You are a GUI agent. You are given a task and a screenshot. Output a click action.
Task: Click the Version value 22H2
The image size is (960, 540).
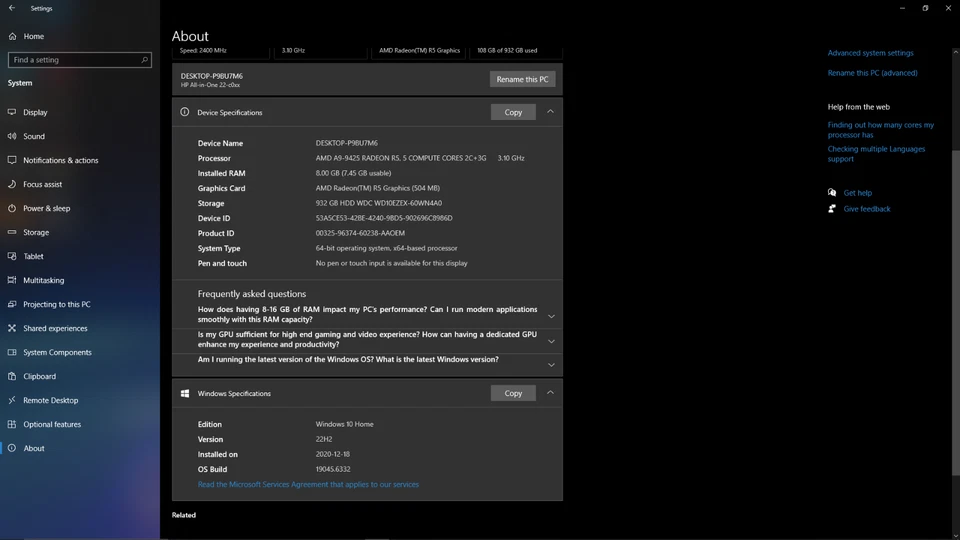point(324,439)
